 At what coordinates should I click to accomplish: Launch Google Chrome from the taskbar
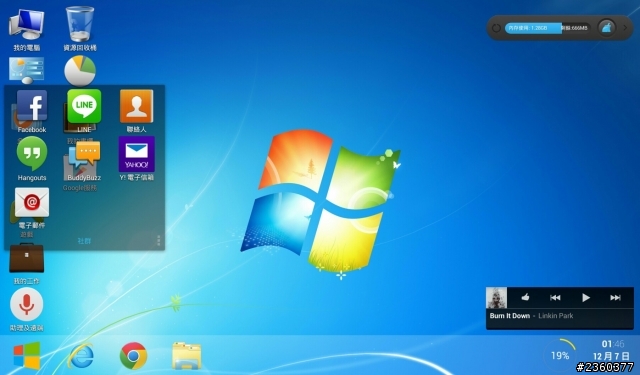[x=133, y=356]
